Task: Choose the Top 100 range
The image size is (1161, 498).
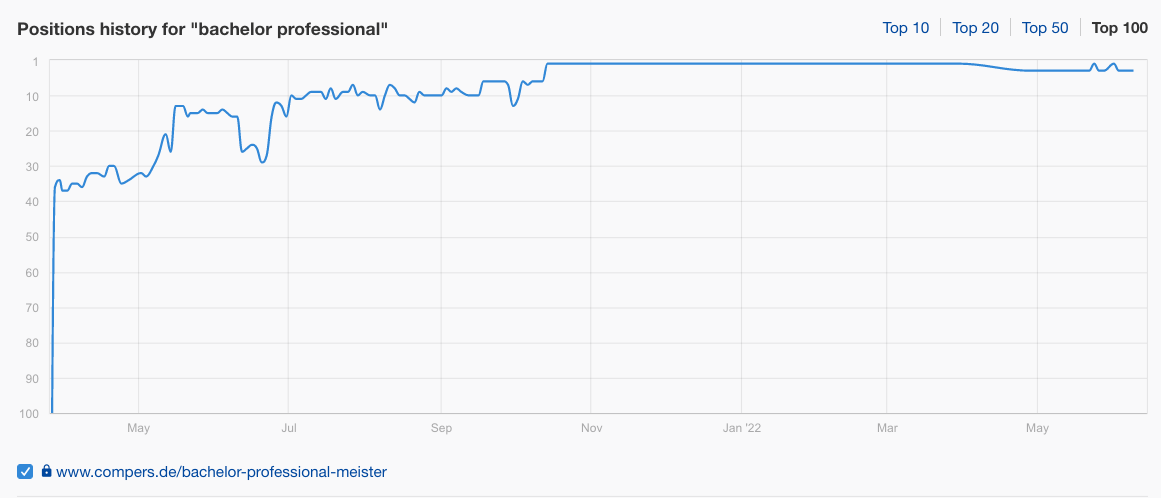Action: pyautogui.click(x=1120, y=28)
